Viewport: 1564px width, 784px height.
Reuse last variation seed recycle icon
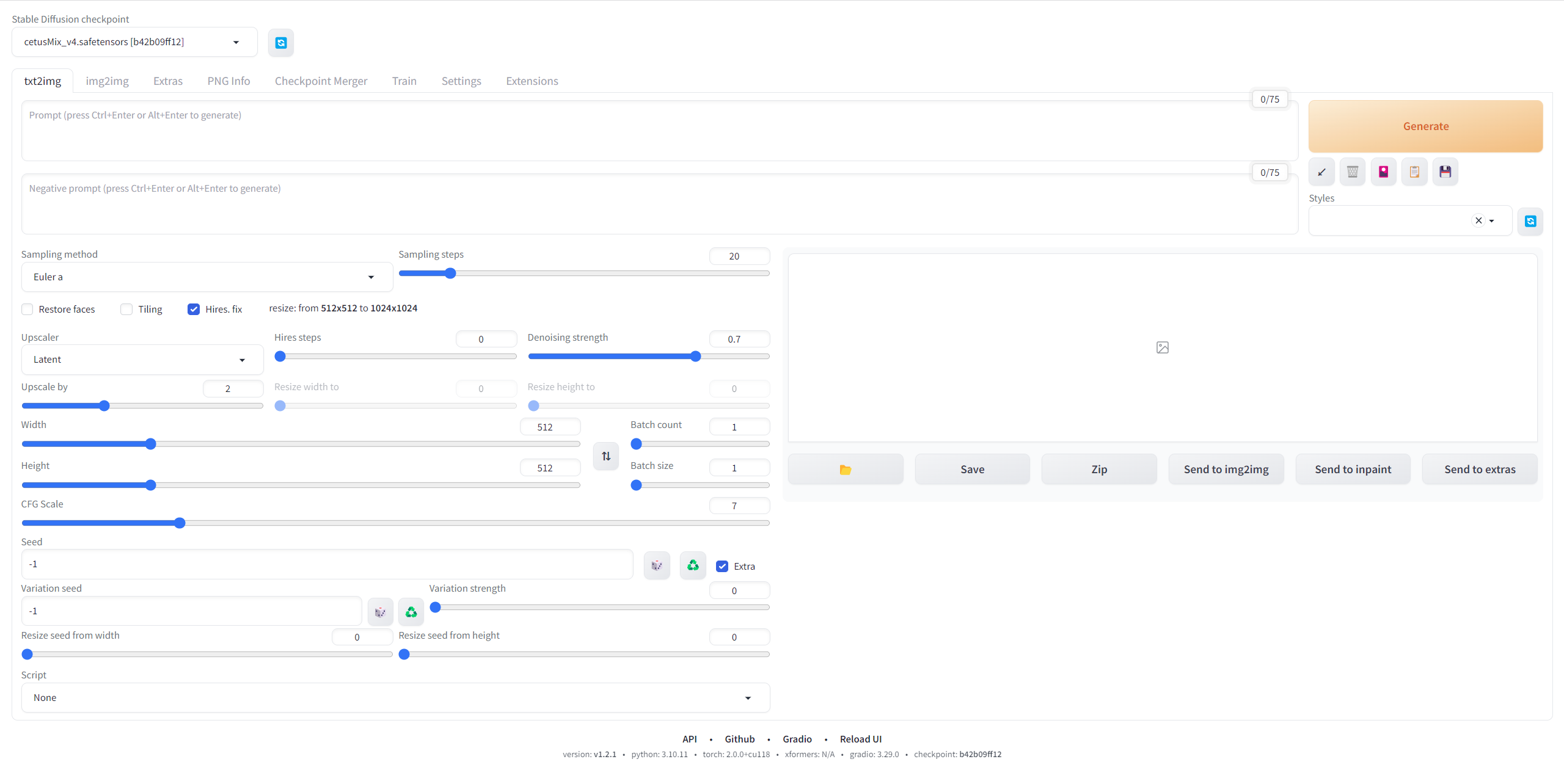[411, 612]
